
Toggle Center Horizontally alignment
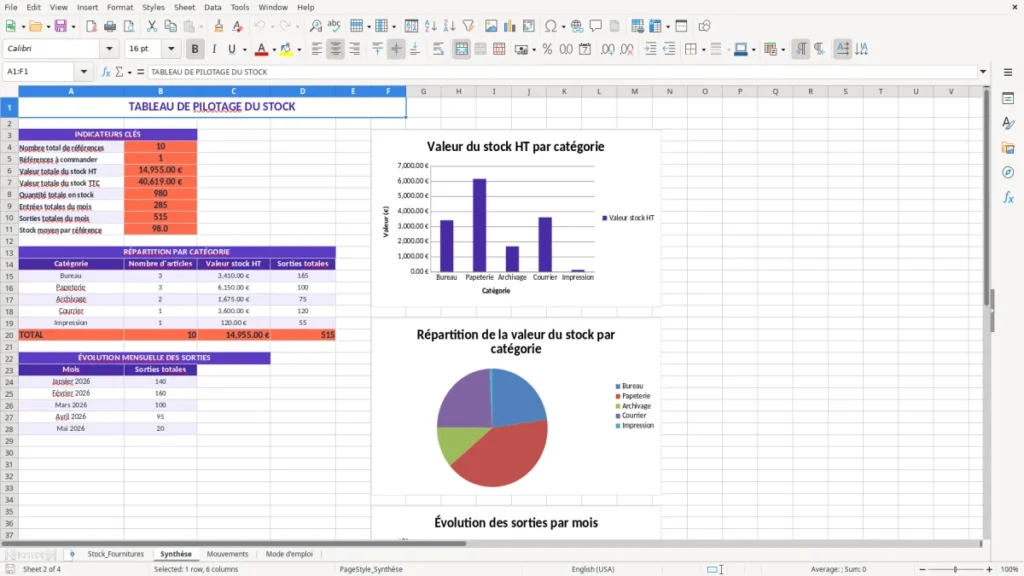(336, 49)
